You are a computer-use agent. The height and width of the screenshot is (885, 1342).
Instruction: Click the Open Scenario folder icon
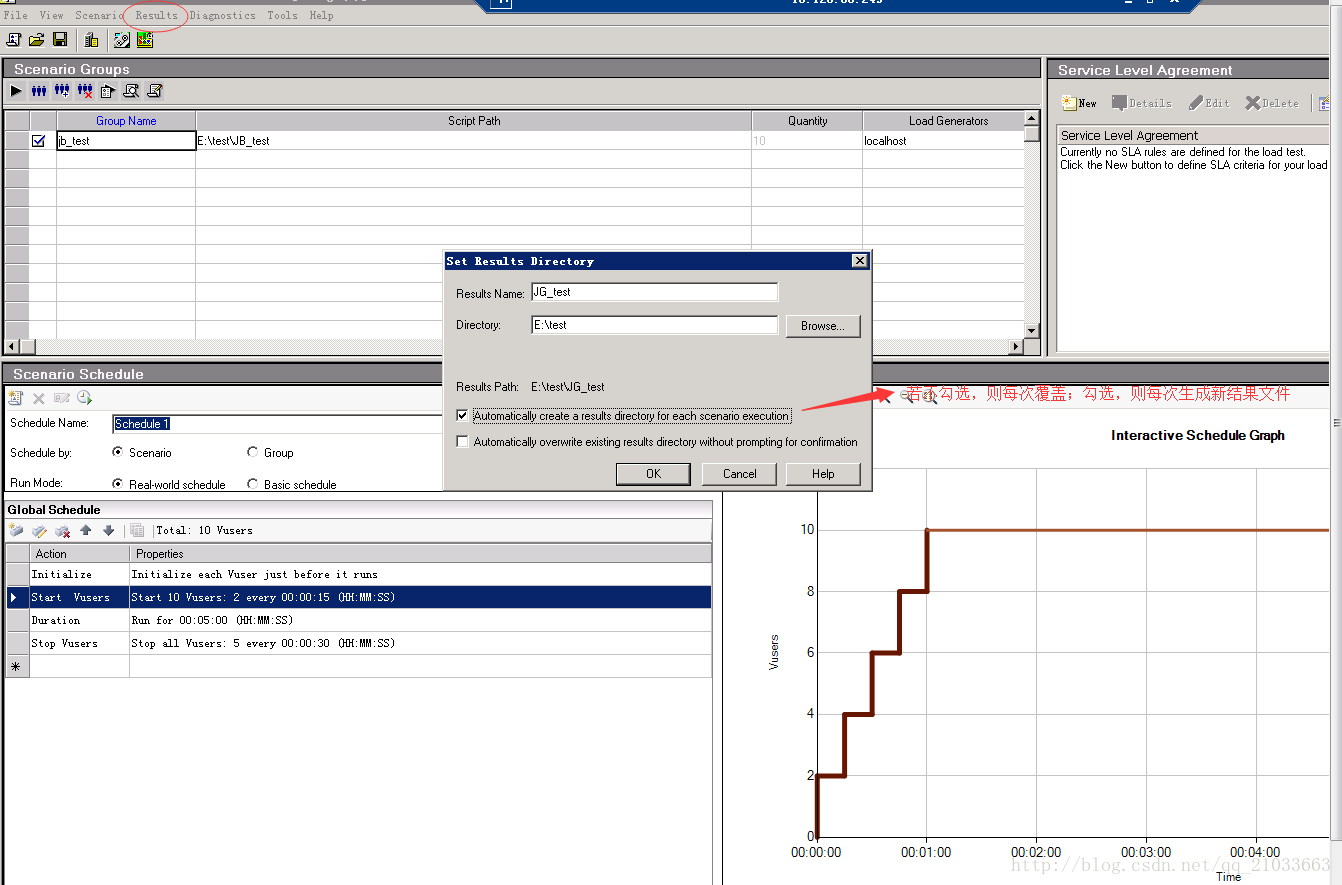37,40
